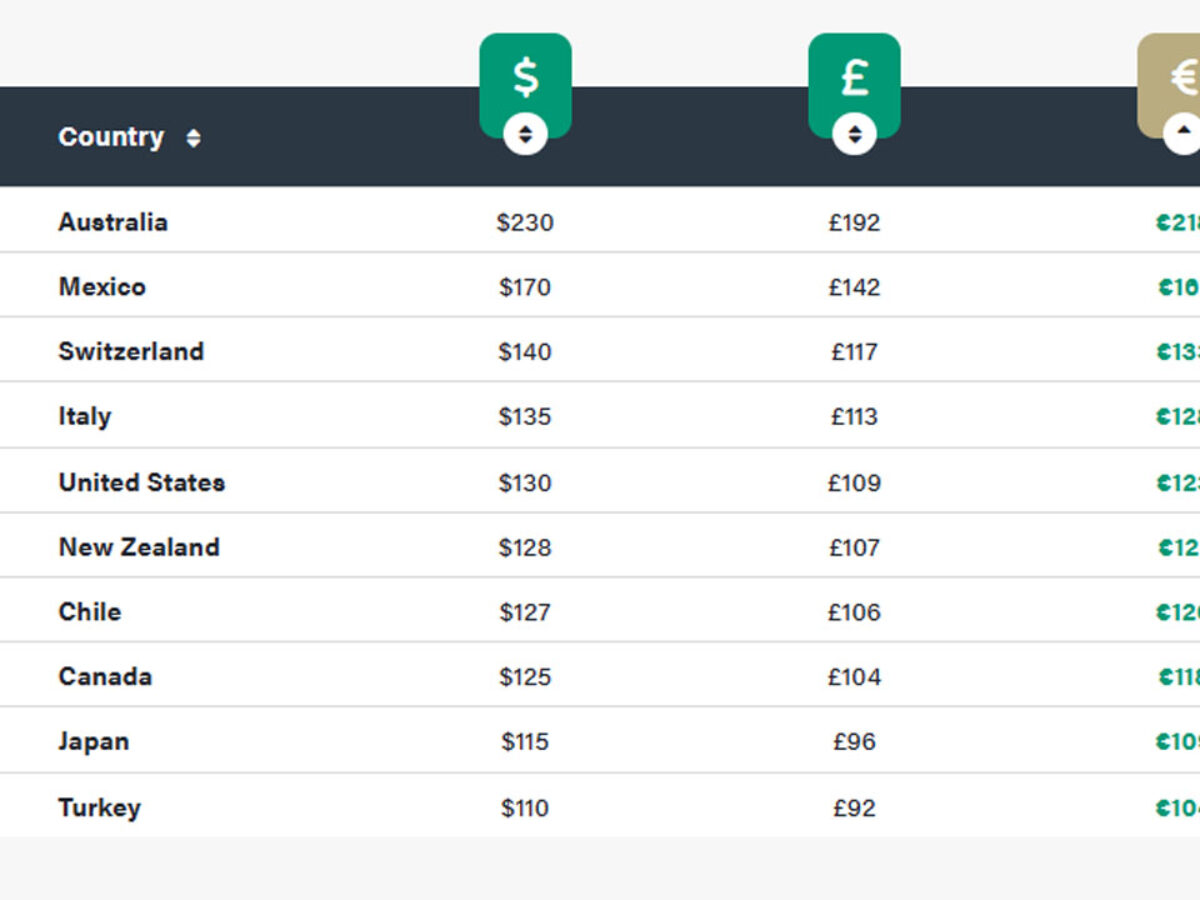Select United States in the table
1200x900 pixels.
(x=142, y=482)
